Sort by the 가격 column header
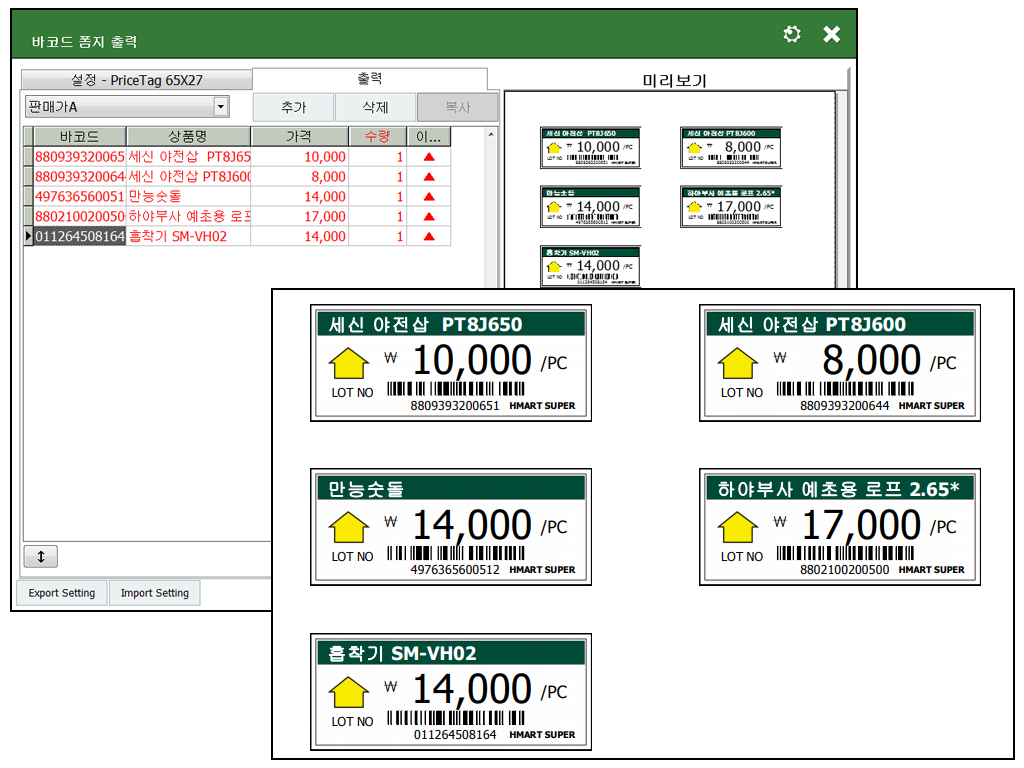The image size is (1024, 768). [x=299, y=136]
